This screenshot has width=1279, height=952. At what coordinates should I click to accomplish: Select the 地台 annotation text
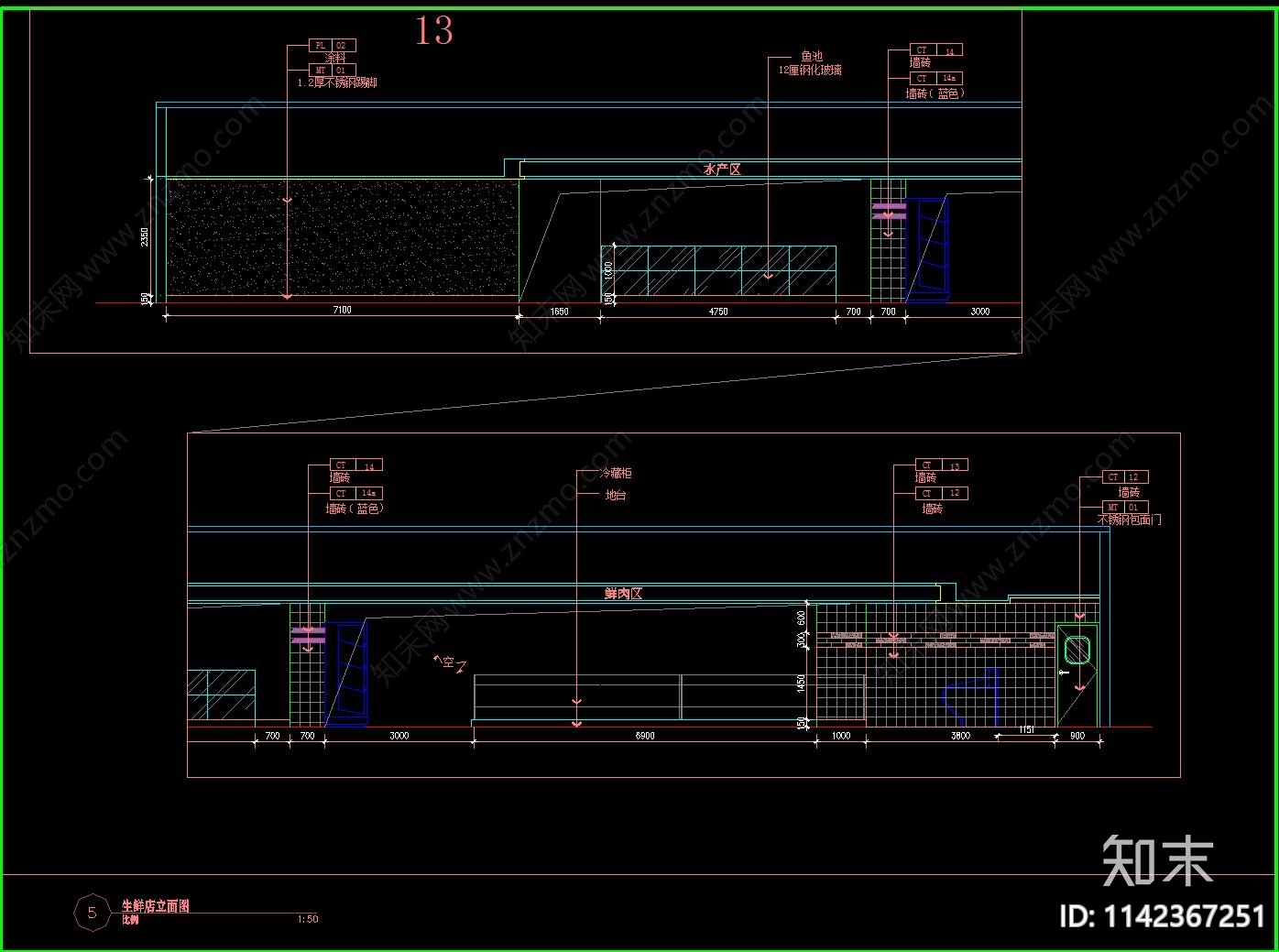[x=616, y=496]
